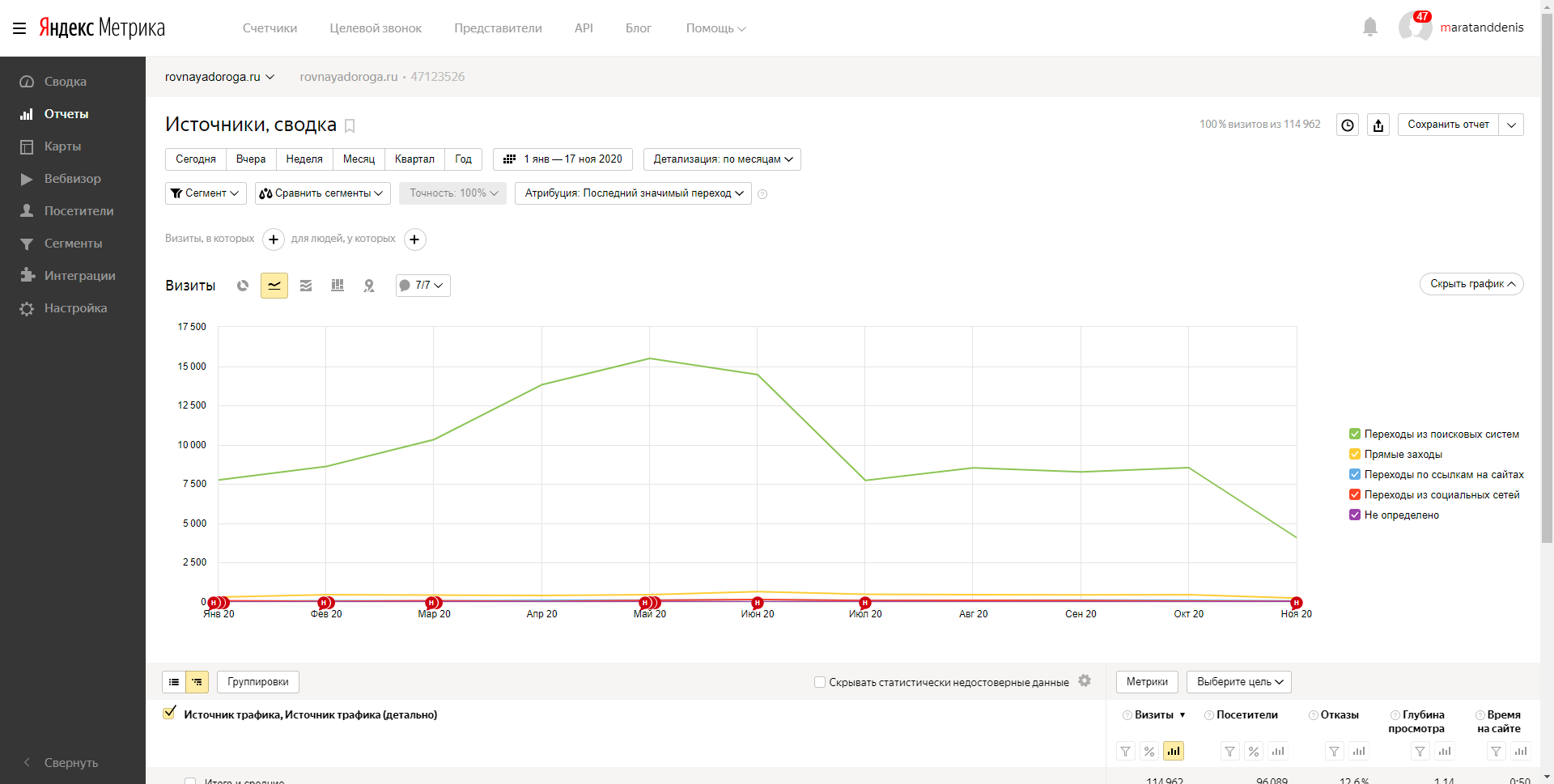Open the 7/7 chart annotations dropdown
This screenshot has width=1554, height=784.
422,286
